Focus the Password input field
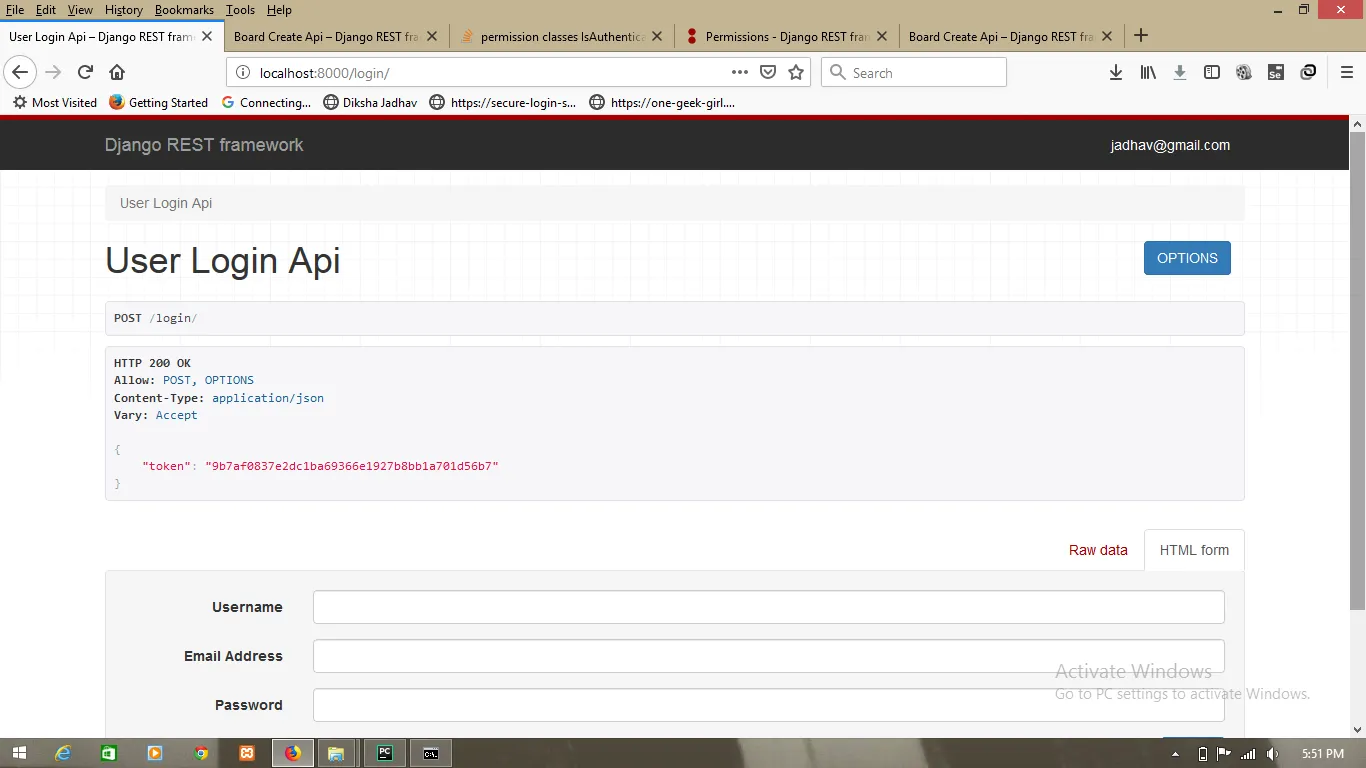Screen dimensions: 1366x768 (x=768, y=705)
